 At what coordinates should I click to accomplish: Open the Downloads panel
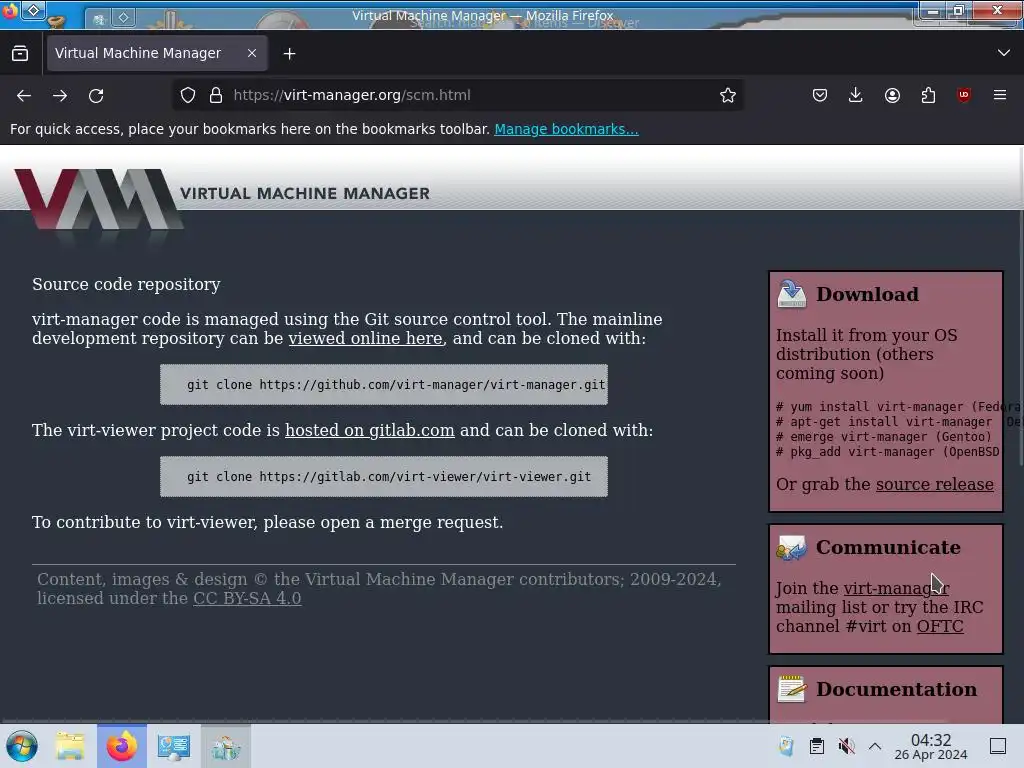[x=856, y=95]
